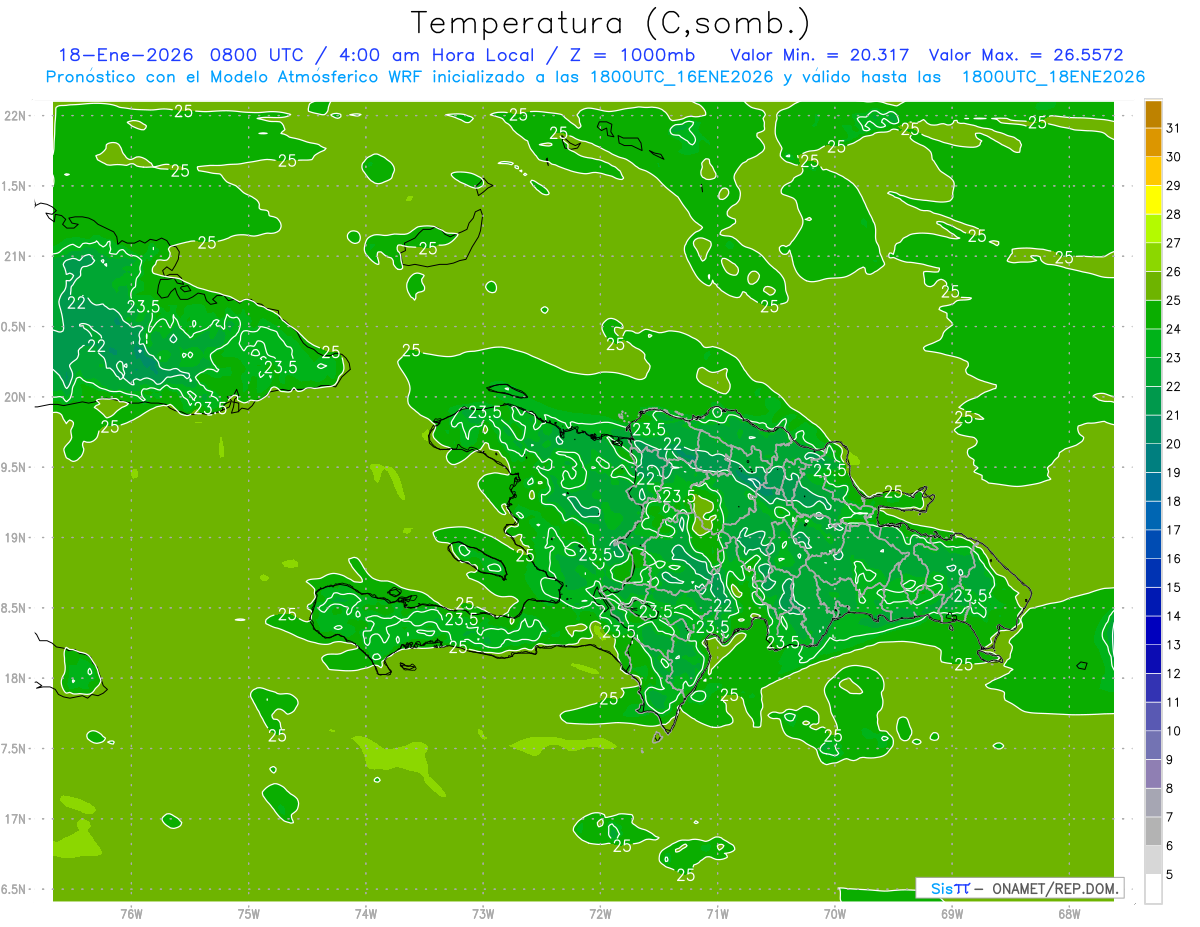The height and width of the screenshot is (927, 1200).
Task: Click the "5" value on color legend
Action: click(1170, 875)
